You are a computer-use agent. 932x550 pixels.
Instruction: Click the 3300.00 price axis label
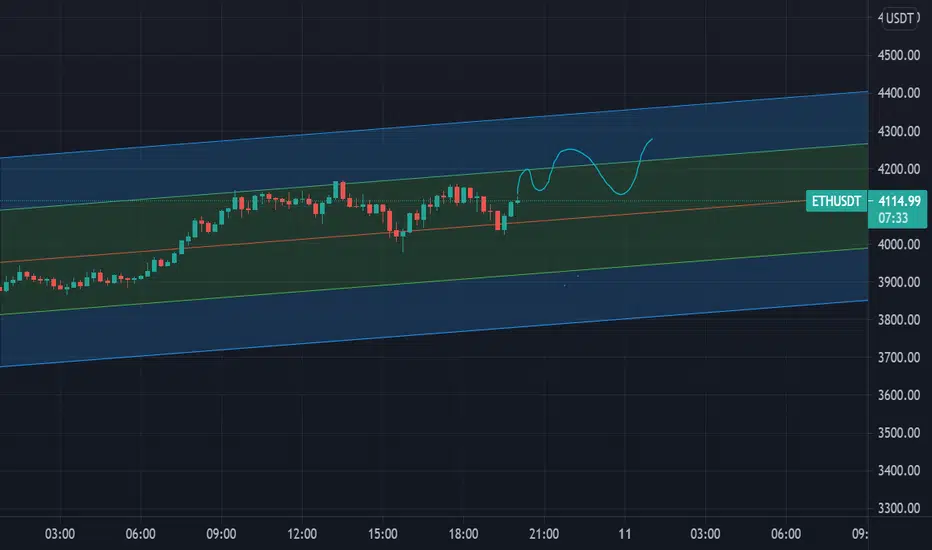[x=899, y=508]
